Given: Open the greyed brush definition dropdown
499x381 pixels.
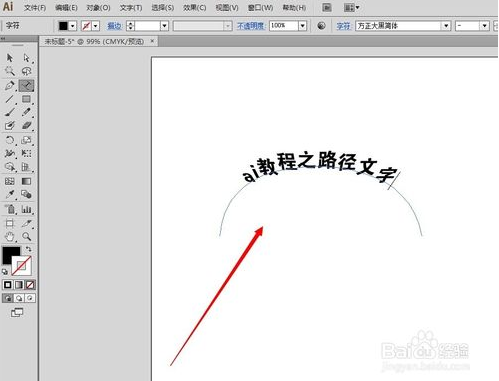Looking at the screenshot, I should click(228, 26).
